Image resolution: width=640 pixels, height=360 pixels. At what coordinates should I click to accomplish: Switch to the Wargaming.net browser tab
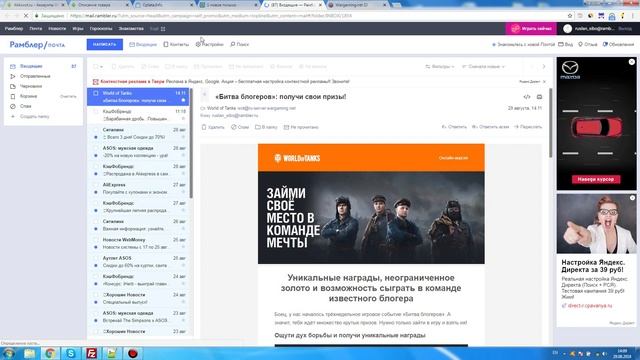point(355,5)
